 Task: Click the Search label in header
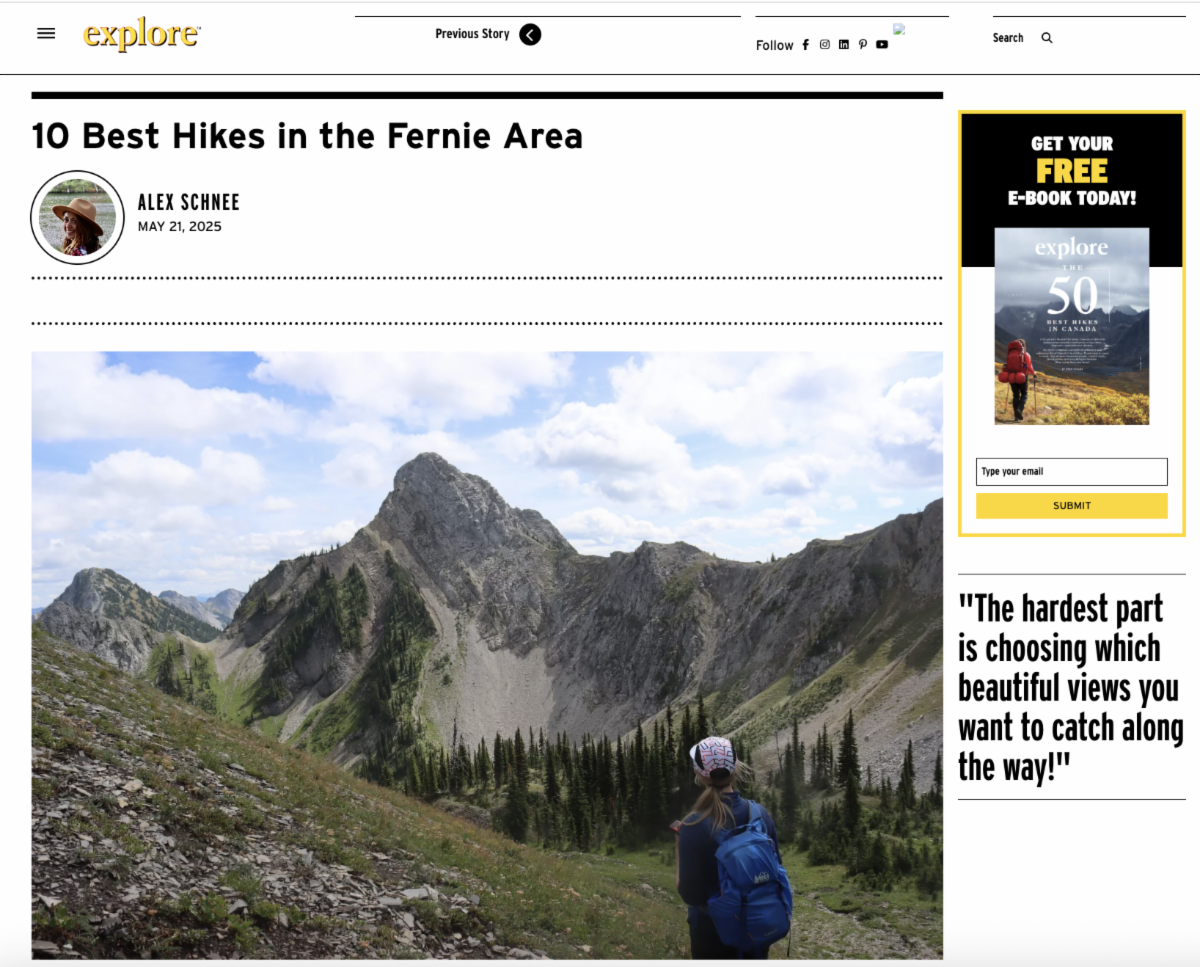[1008, 38]
